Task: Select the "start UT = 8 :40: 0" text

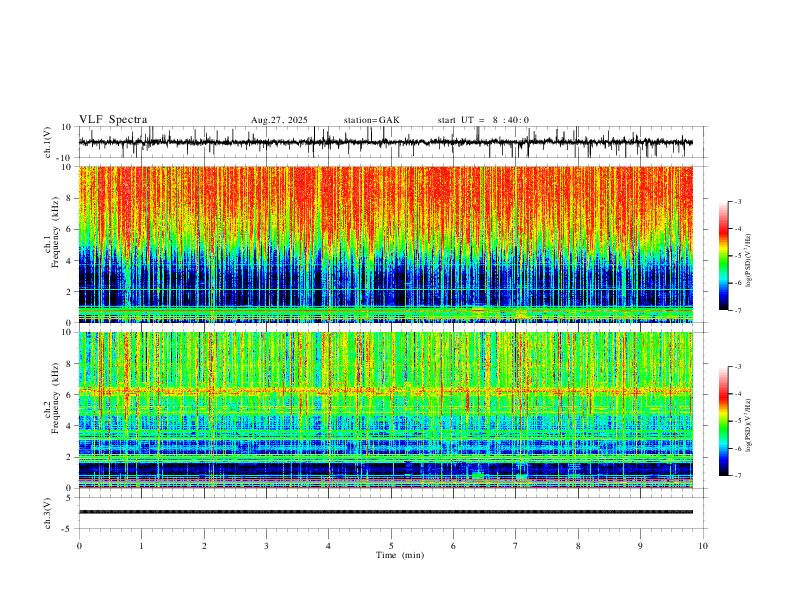Action: click(483, 120)
